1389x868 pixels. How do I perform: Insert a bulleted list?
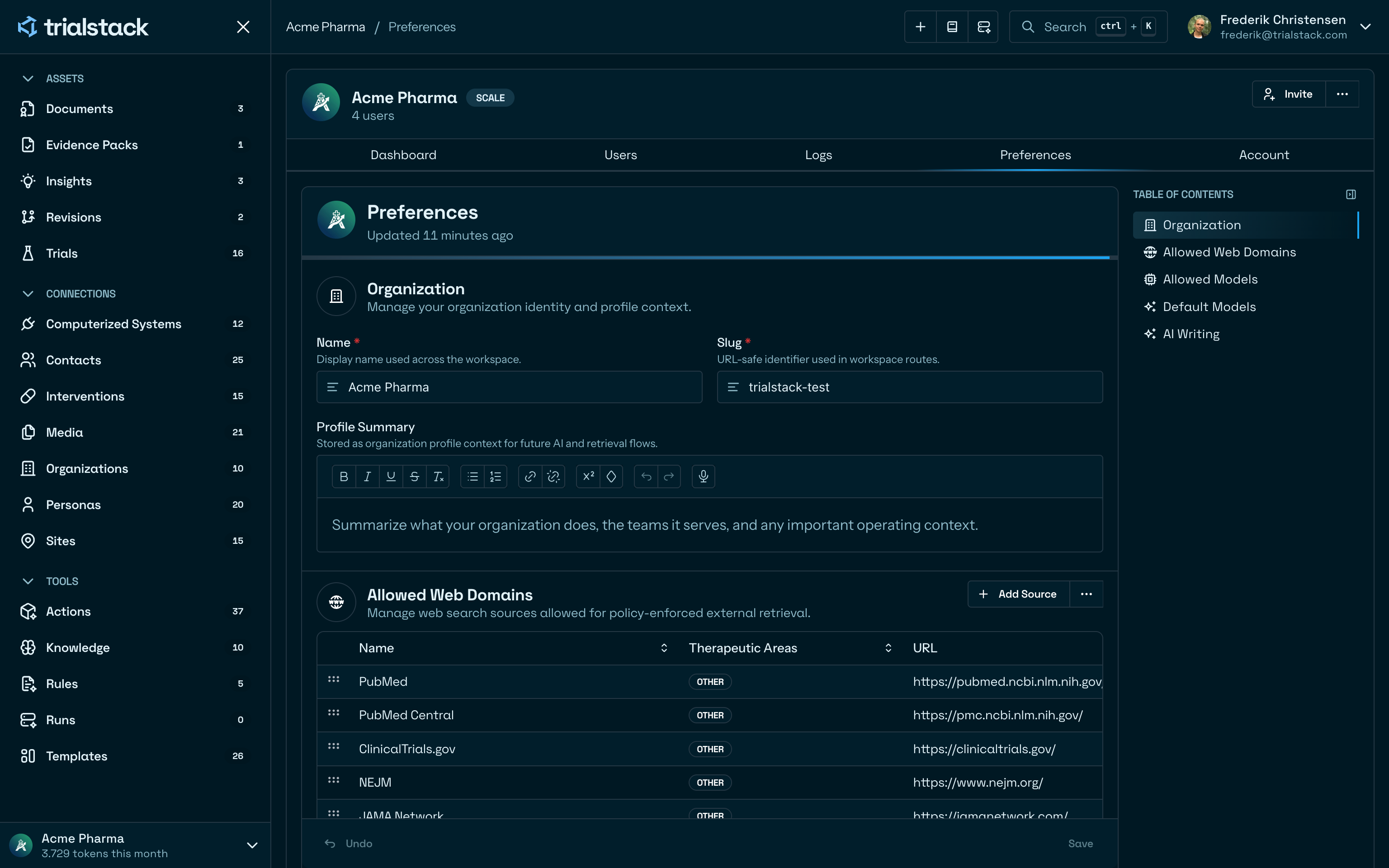click(472, 476)
